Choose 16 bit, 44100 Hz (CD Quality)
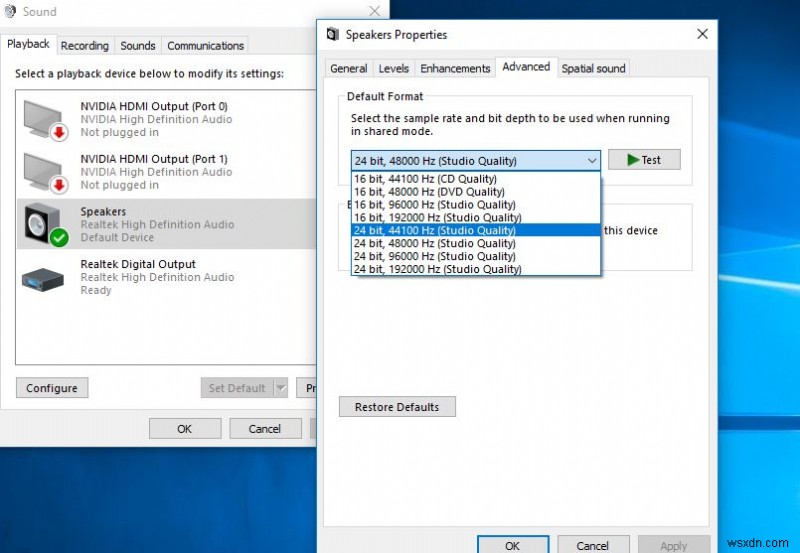The image size is (800, 553). [476, 179]
